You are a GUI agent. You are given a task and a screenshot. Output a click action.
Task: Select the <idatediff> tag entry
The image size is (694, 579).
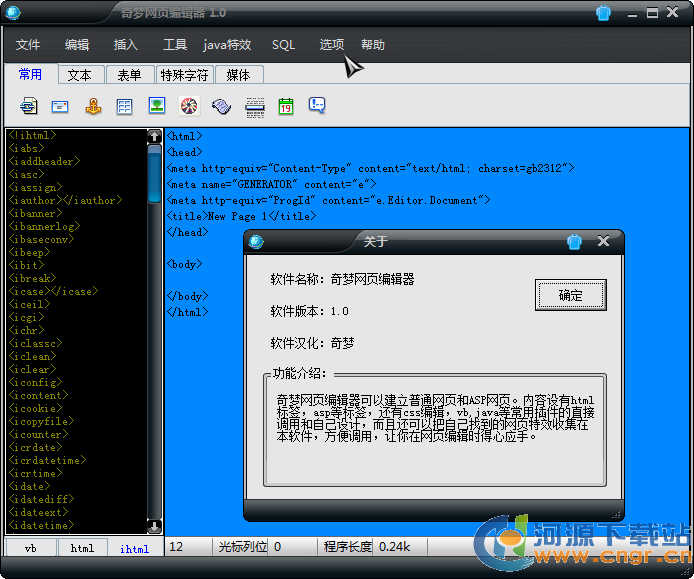pos(41,499)
